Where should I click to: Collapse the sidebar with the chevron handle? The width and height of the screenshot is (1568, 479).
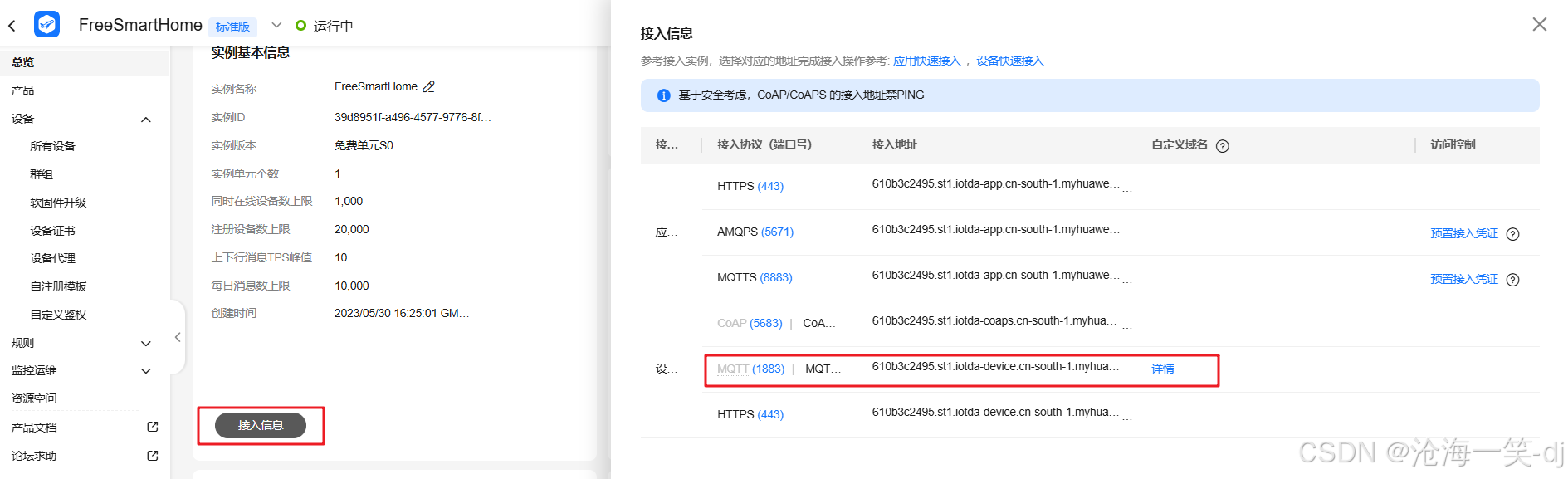pyautogui.click(x=178, y=337)
